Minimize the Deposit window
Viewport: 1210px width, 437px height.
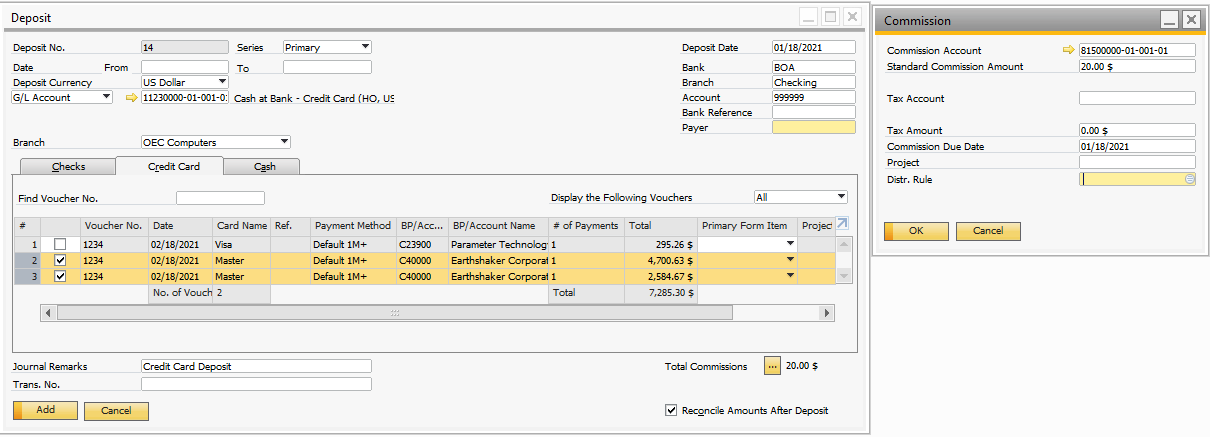coord(808,17)
